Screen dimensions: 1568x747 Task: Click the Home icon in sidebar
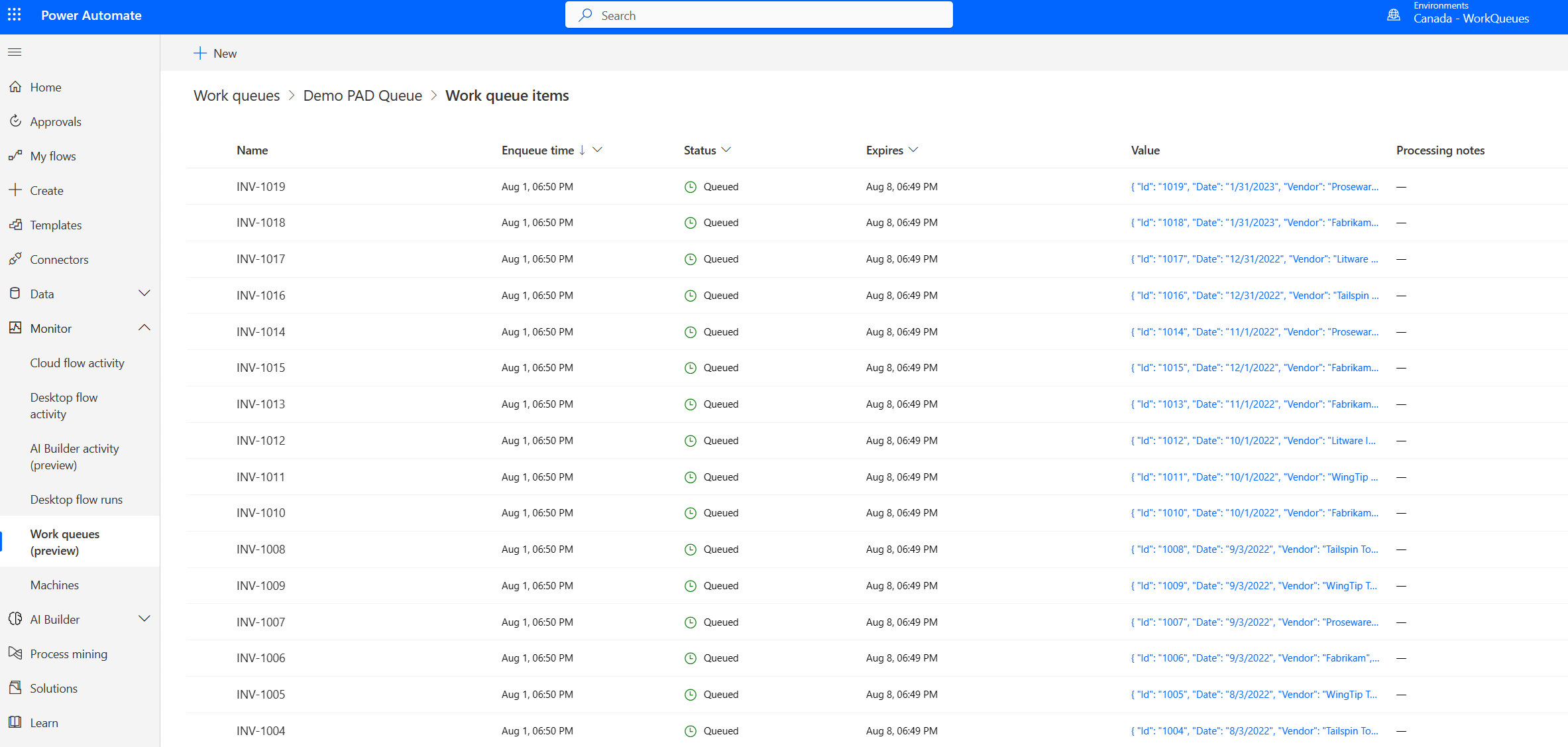click(x=15, y=87)
